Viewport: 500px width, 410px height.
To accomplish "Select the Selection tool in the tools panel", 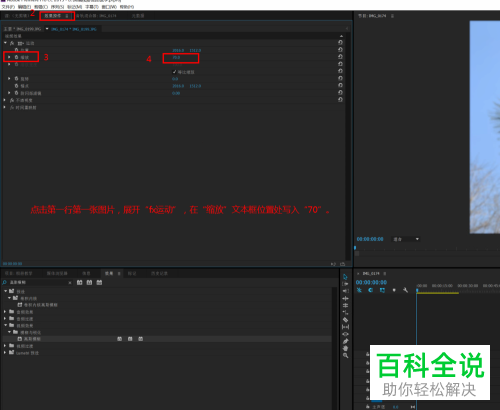I will (345, 277).
